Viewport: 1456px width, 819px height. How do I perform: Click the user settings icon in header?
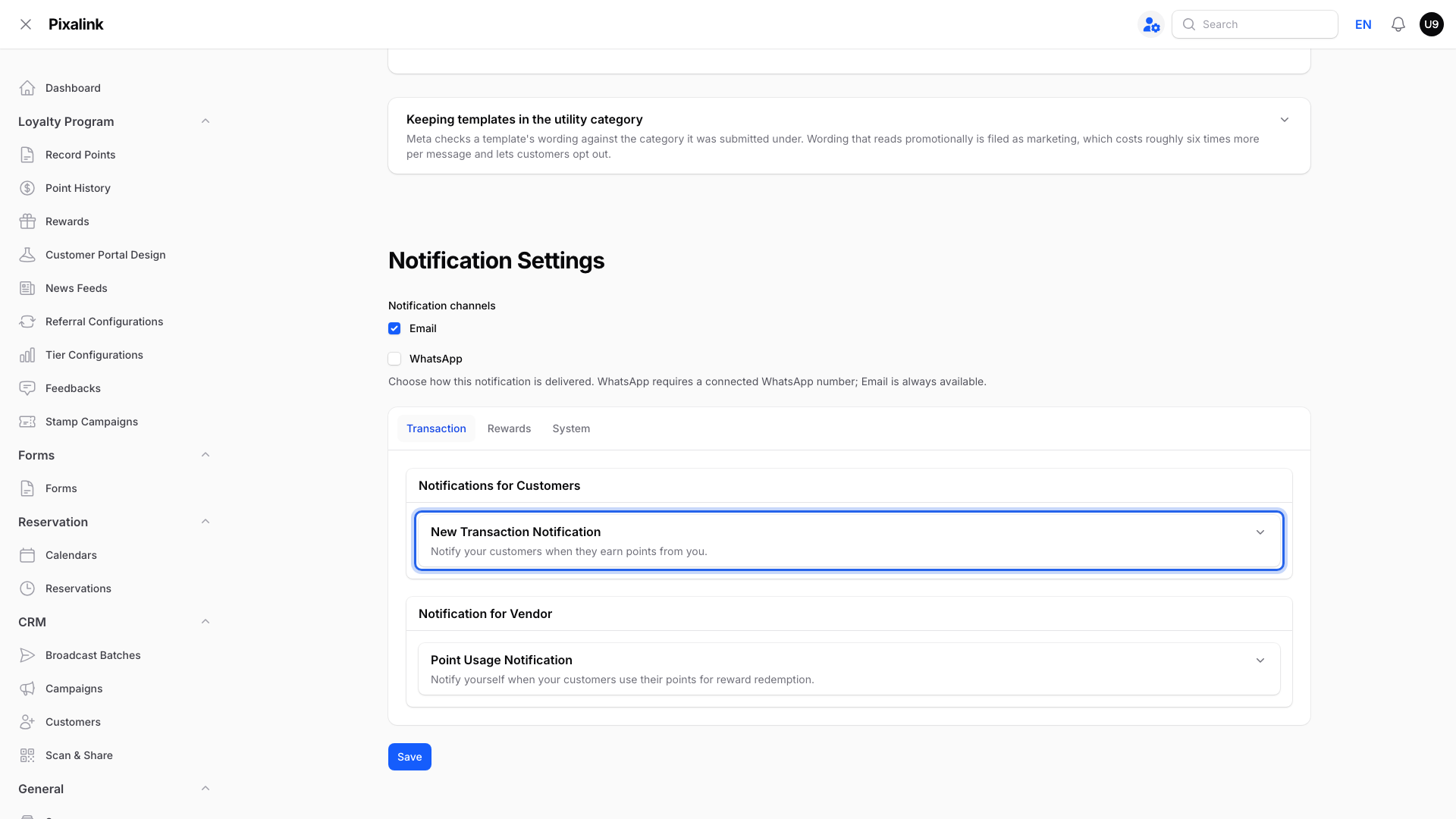point(1151,24)
